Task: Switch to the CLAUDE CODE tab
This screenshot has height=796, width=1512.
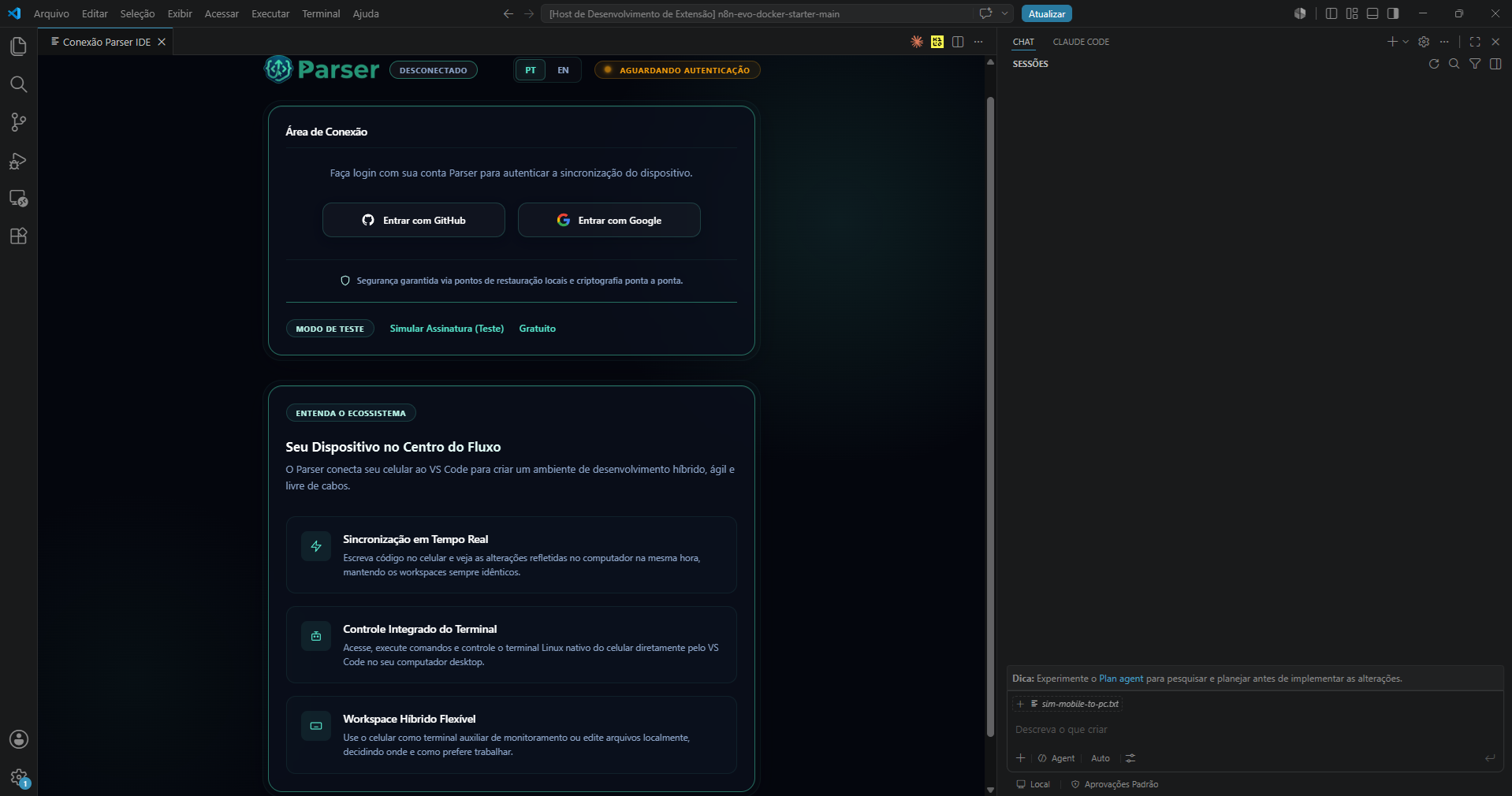Action: coord(1081,42)
